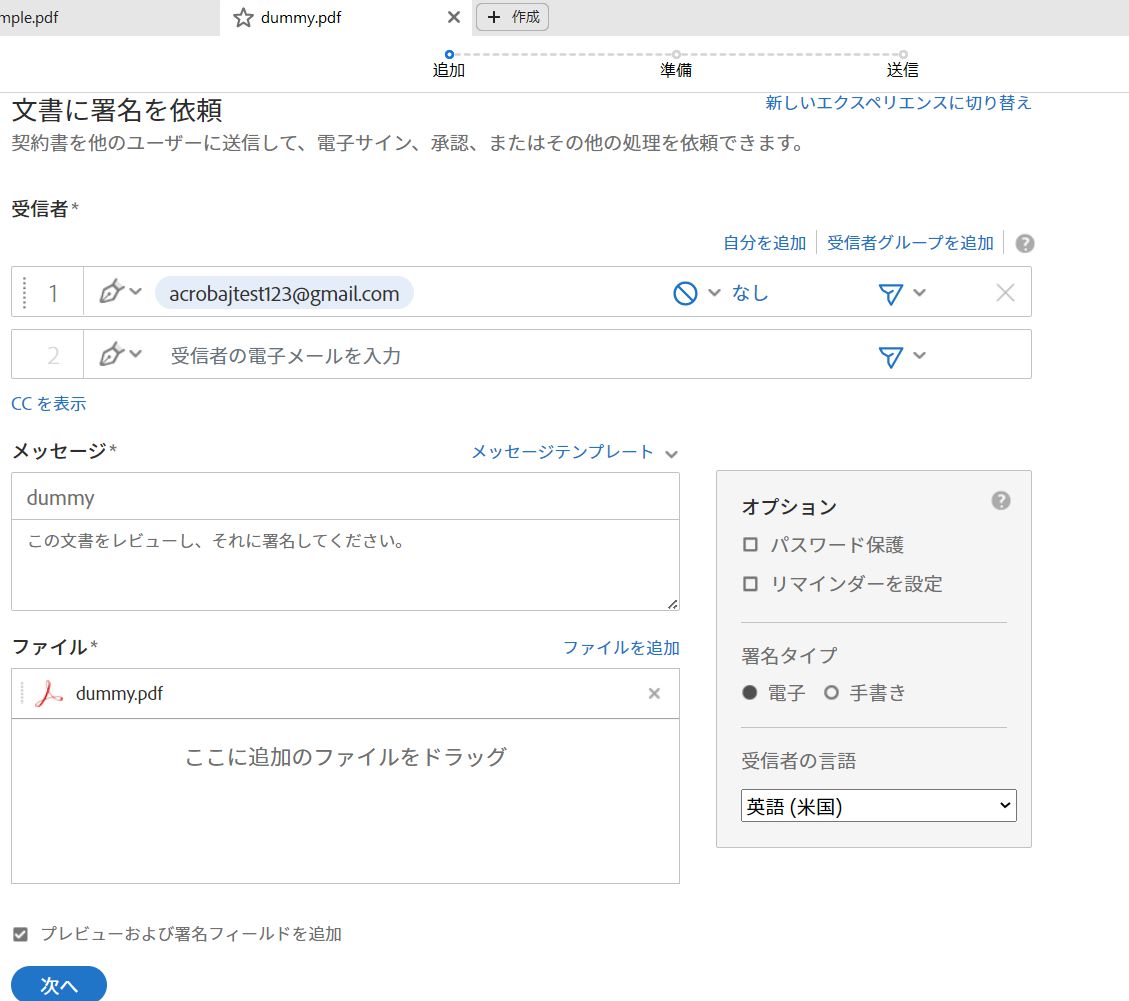The width and height of the screenshot is (1129, 1001).
Task: Click the 作成 new tab button
Action: click(x=512, y=17)
